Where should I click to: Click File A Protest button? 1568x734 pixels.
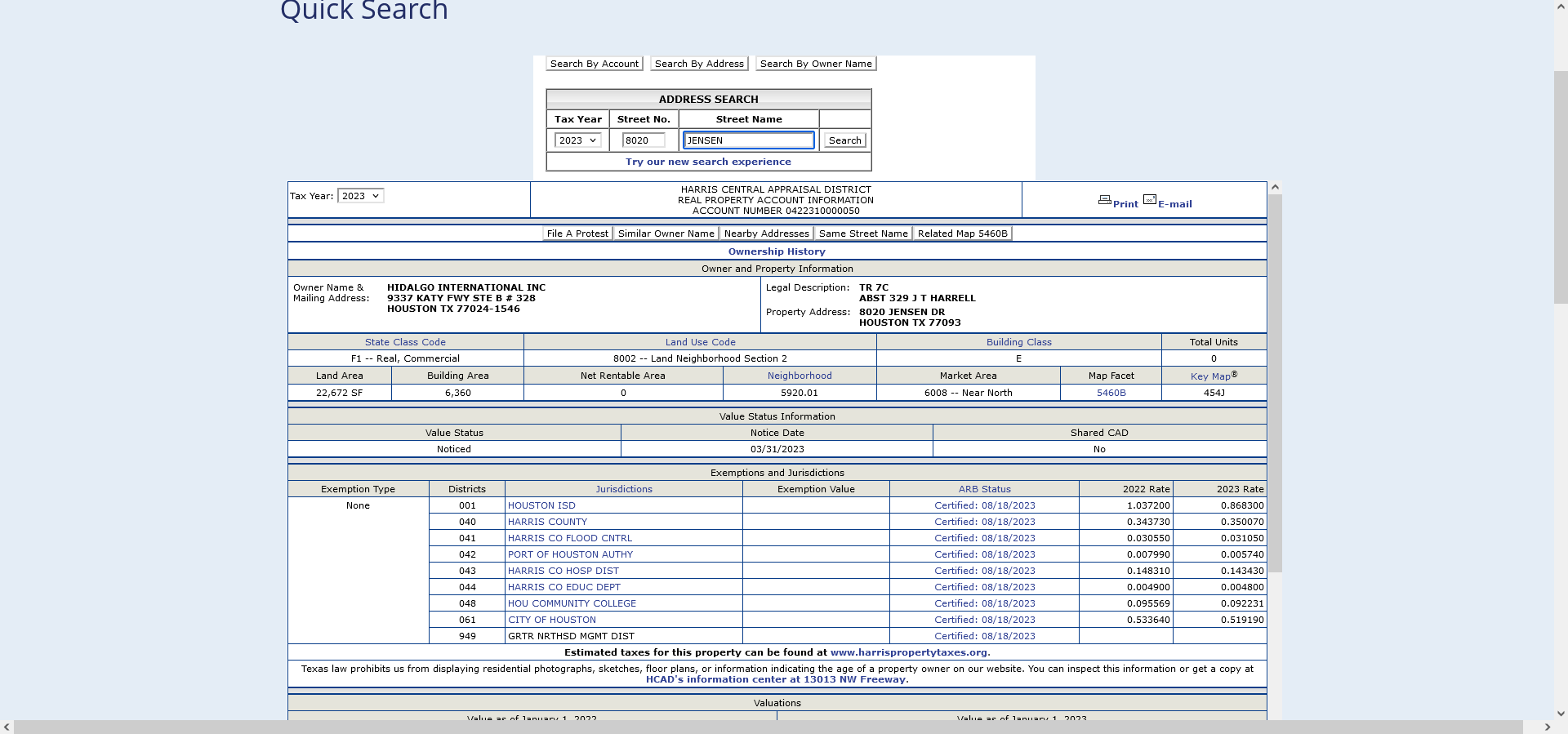coord(577,234)
